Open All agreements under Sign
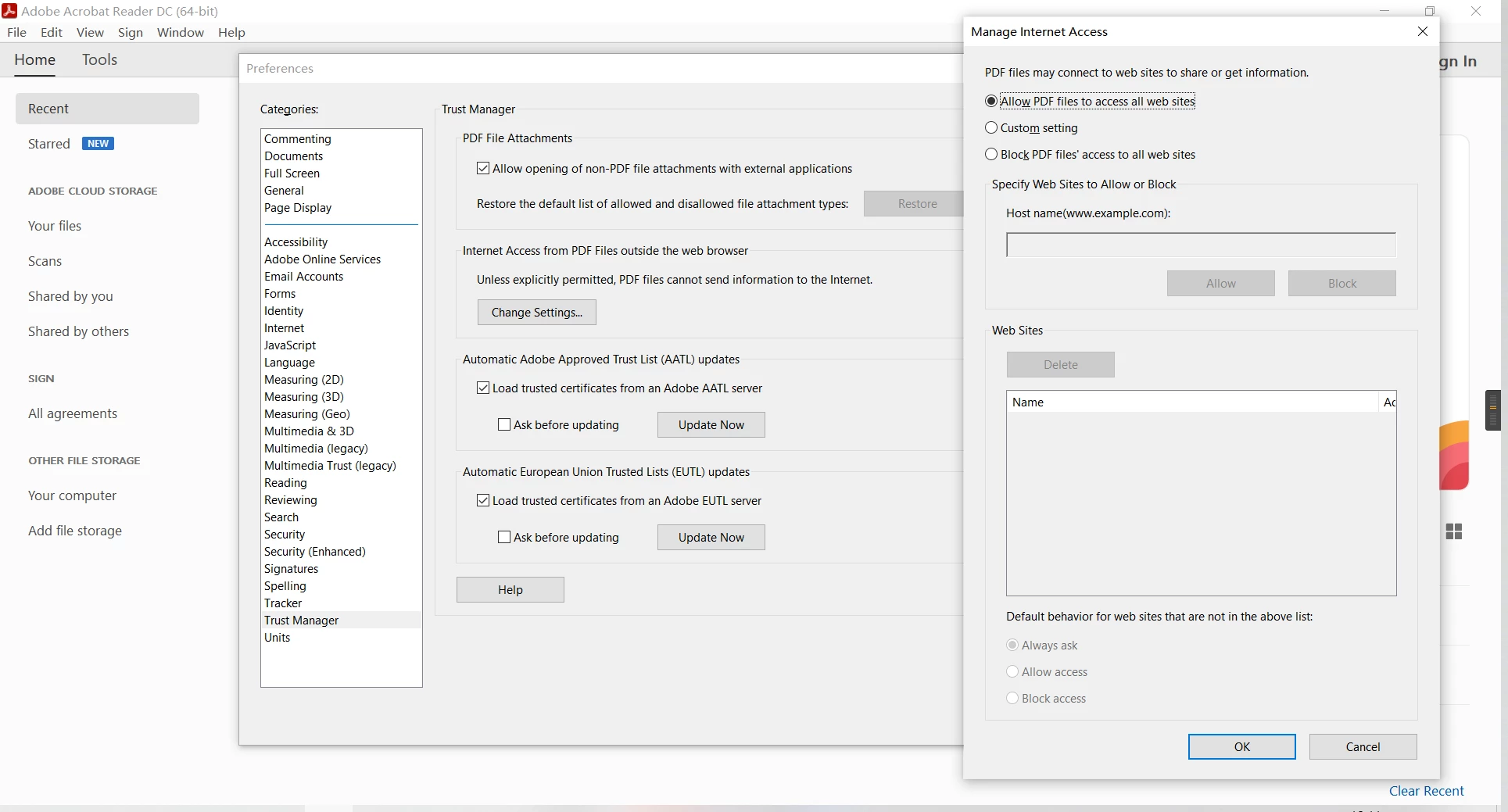This screenshot has width=1508, height=812. 73,413
